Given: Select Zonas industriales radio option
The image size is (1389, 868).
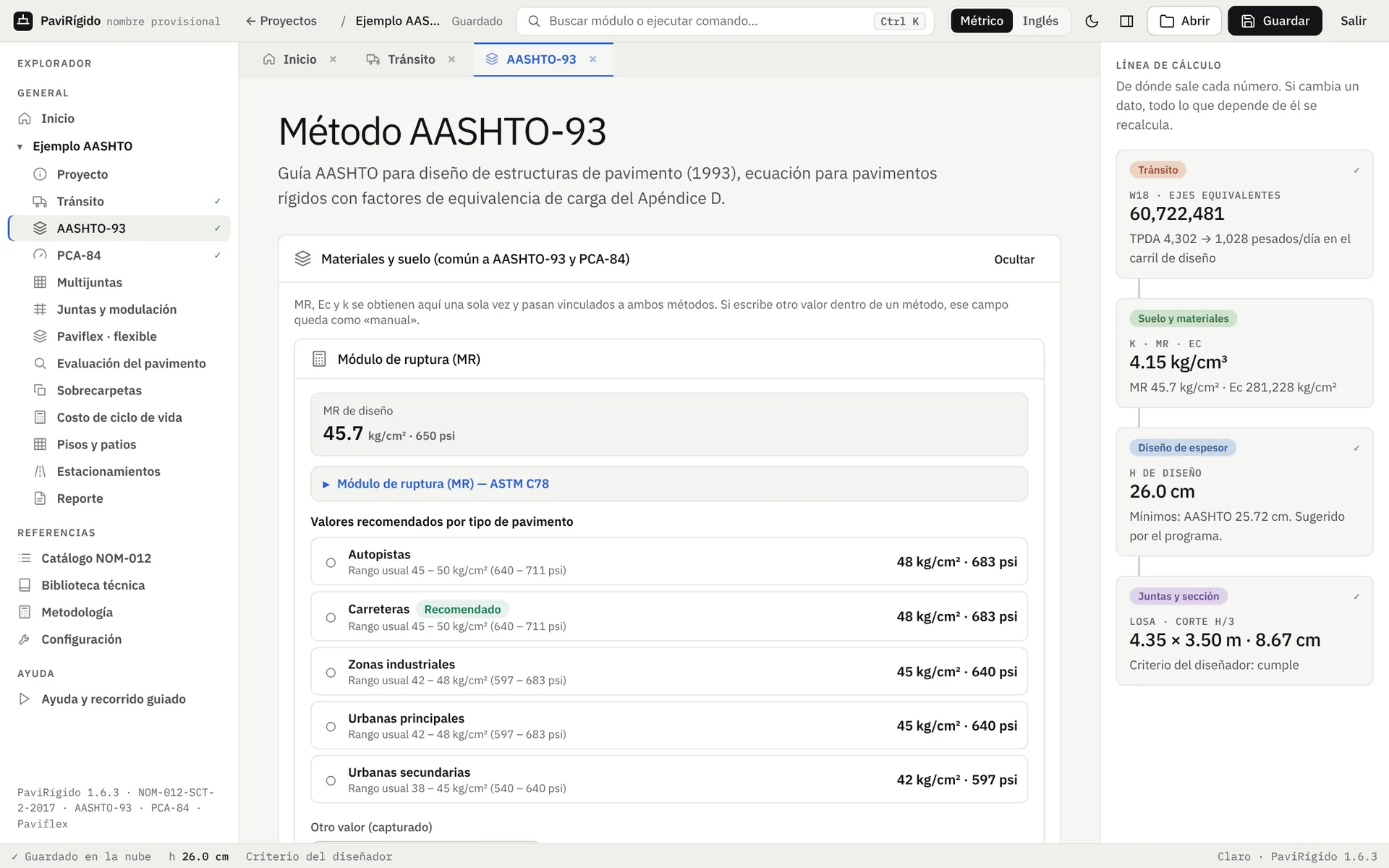Looking at the screenshot, I should pyautogui.click(x=331, y=673).
